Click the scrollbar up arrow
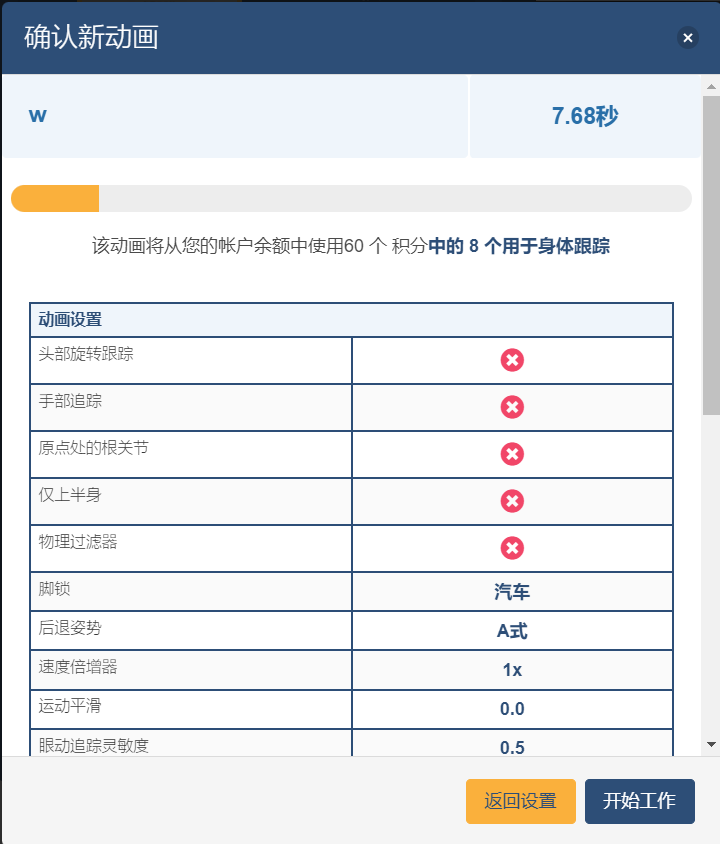Viewport: 720px width, 844px height. 711,86
